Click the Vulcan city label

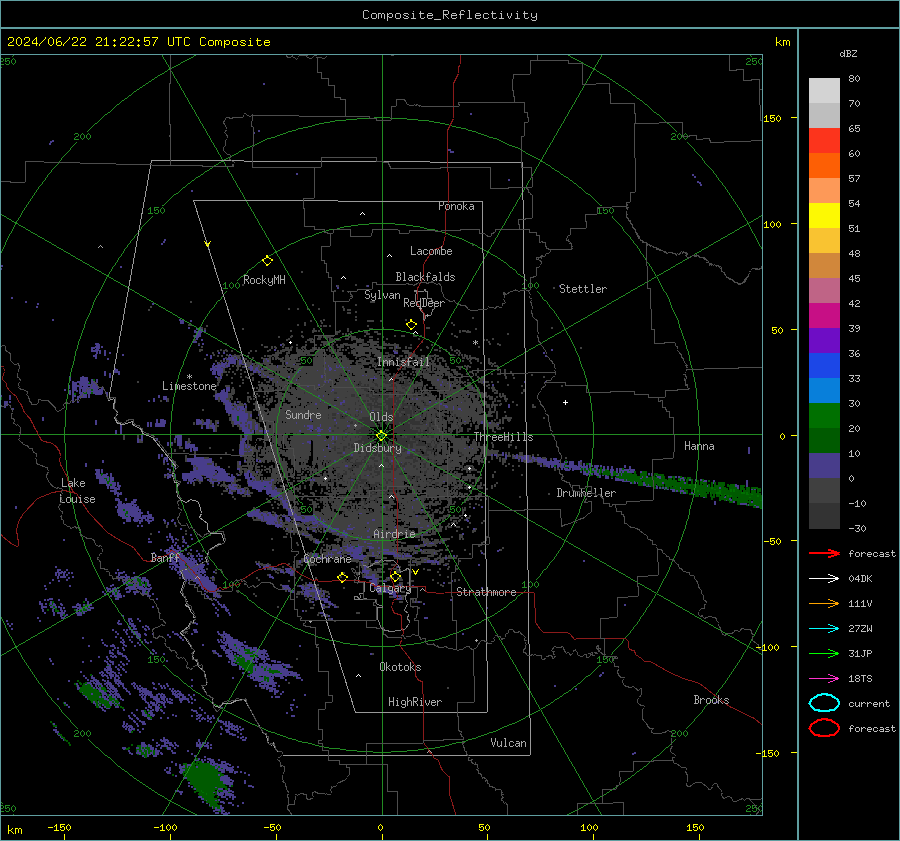[508, 743]
